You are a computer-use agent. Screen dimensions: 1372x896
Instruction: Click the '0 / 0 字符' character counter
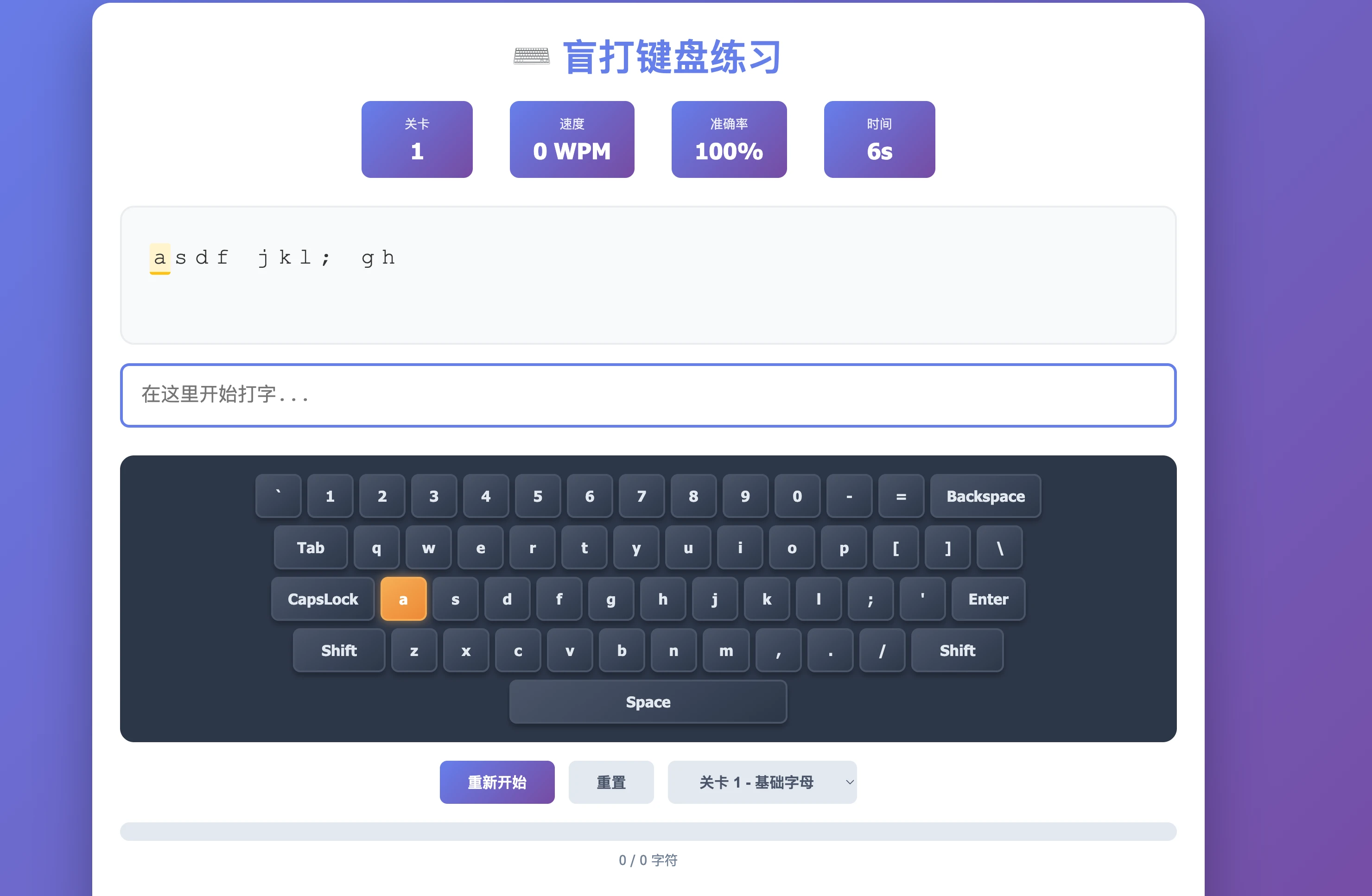(x=648, y=860)
